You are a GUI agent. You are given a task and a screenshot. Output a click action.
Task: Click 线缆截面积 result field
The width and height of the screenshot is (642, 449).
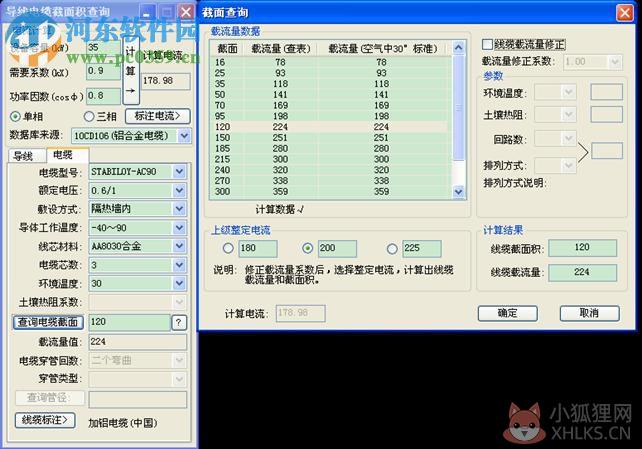click(x=583, y=248)
